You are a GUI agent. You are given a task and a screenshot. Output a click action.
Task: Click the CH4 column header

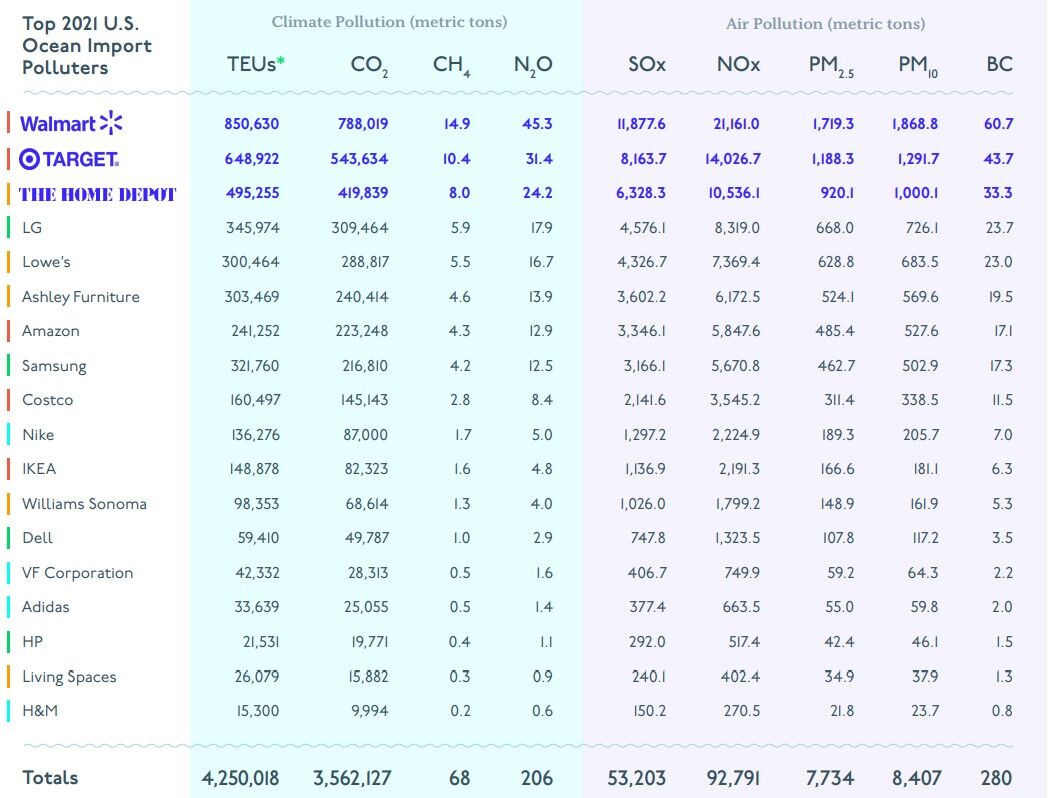tap(451, 66)
